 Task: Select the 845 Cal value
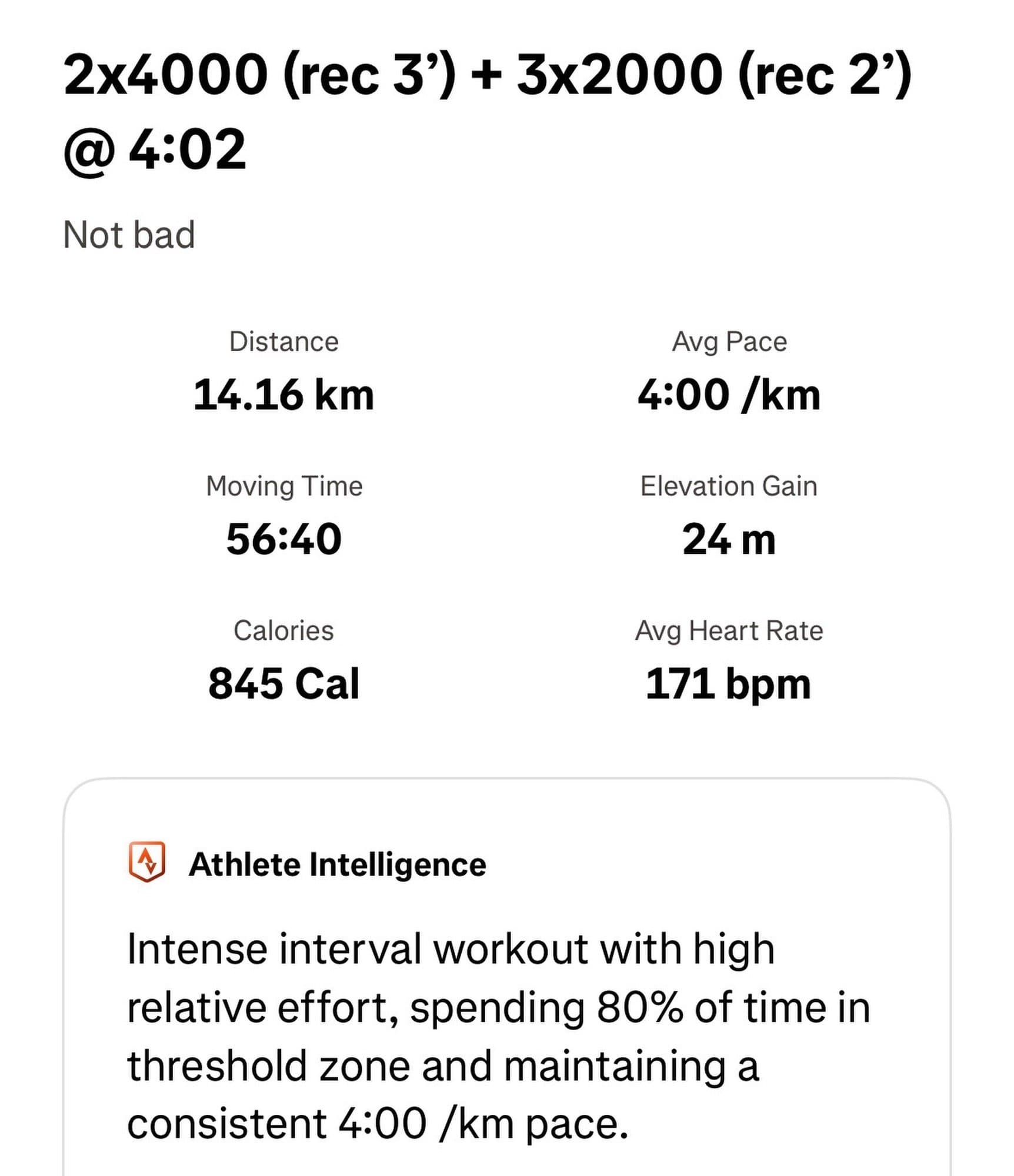click(283, 684)
